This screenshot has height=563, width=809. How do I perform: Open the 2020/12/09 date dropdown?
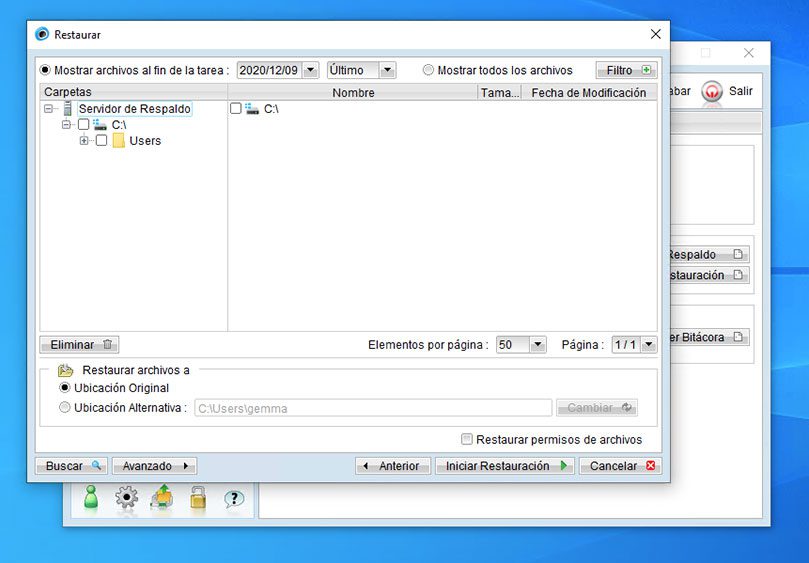(311, 70)
